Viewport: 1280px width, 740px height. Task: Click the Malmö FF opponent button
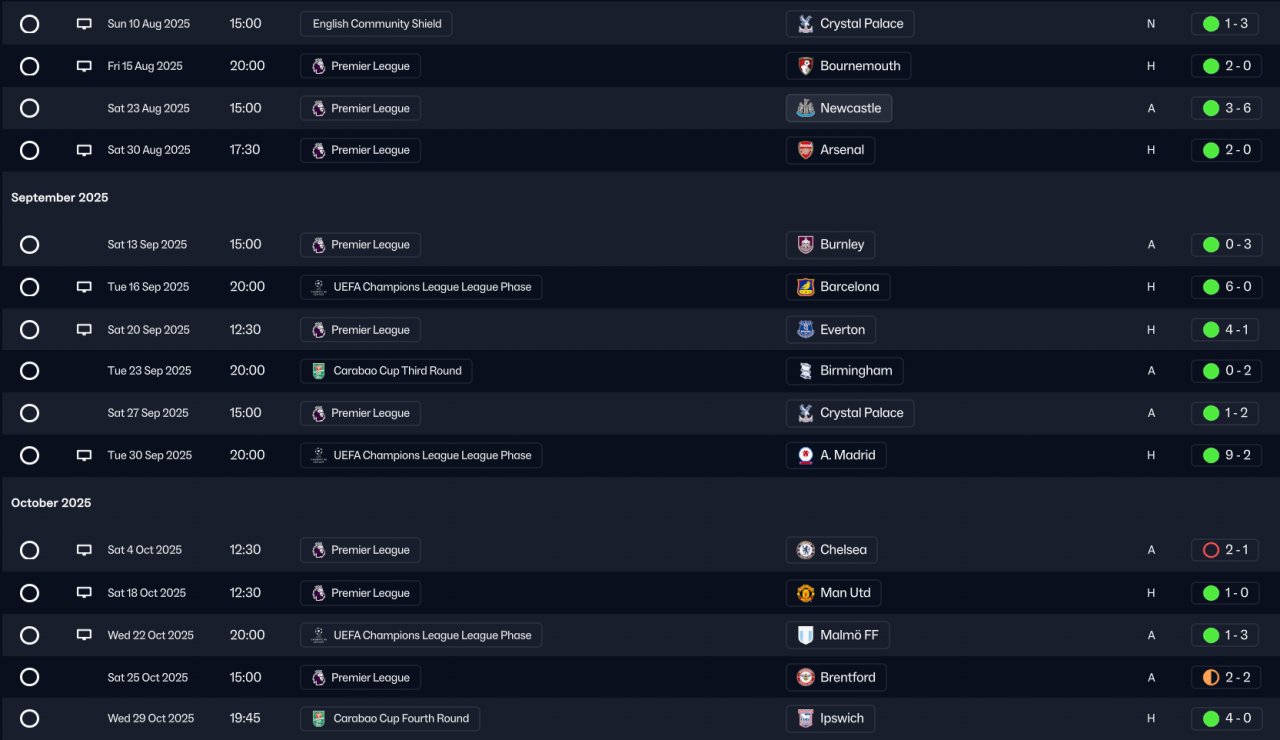(x=837, y=635)
